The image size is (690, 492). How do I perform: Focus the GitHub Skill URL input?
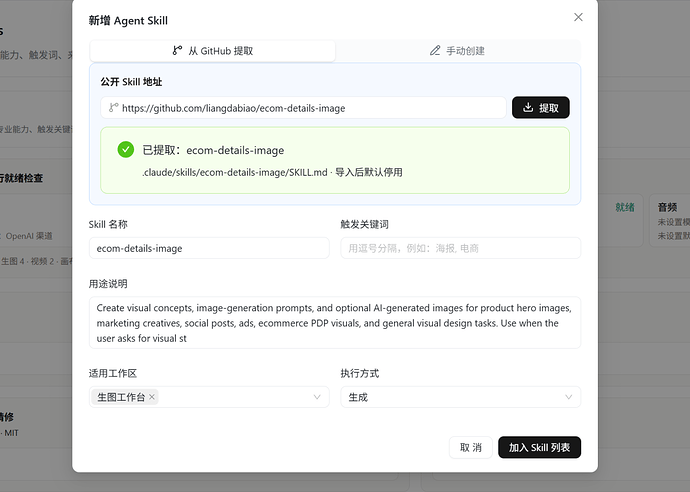[x=304, y=108]
